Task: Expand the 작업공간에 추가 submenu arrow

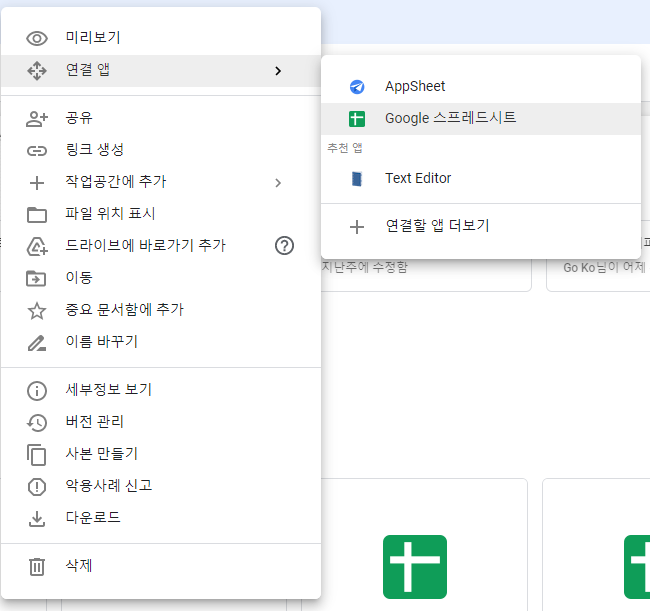Action: coord(278,182)
